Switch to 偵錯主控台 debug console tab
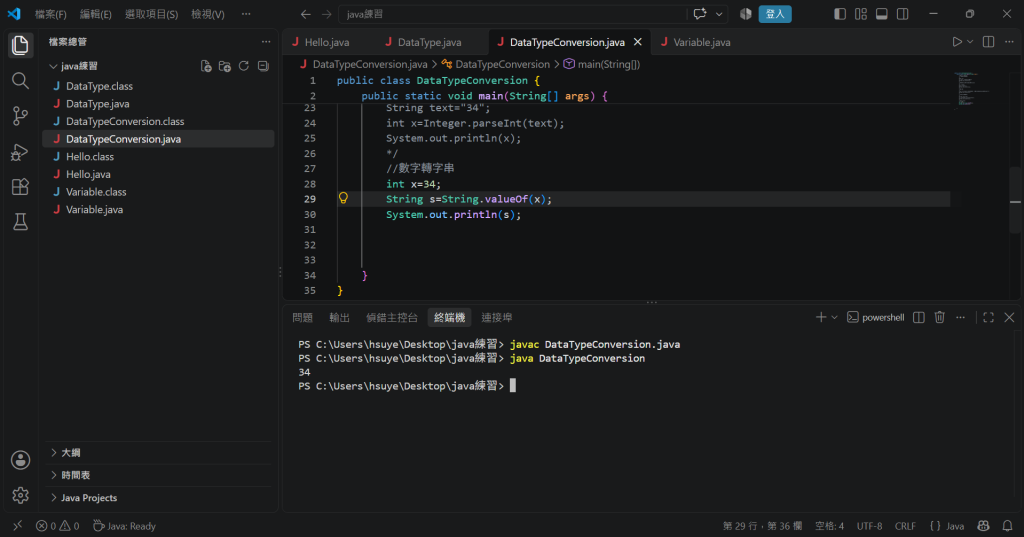 392,317
